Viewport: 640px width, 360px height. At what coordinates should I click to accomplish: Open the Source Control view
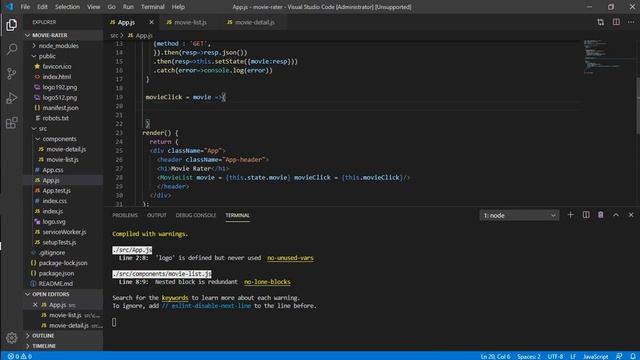pos(11,74)
